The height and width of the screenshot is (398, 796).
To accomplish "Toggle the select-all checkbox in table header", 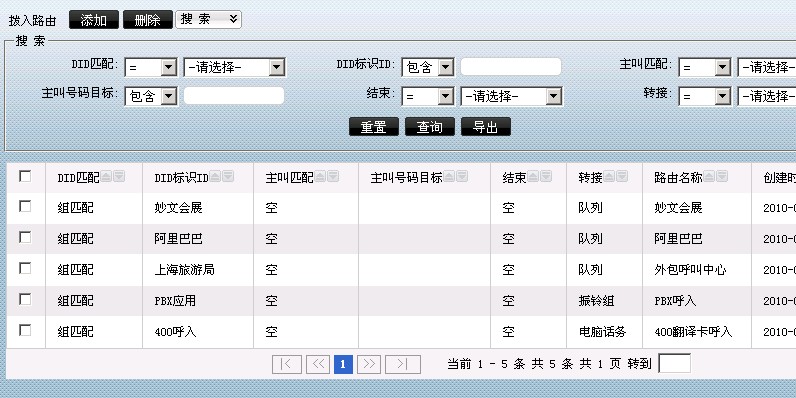I will tap(25, 176).
